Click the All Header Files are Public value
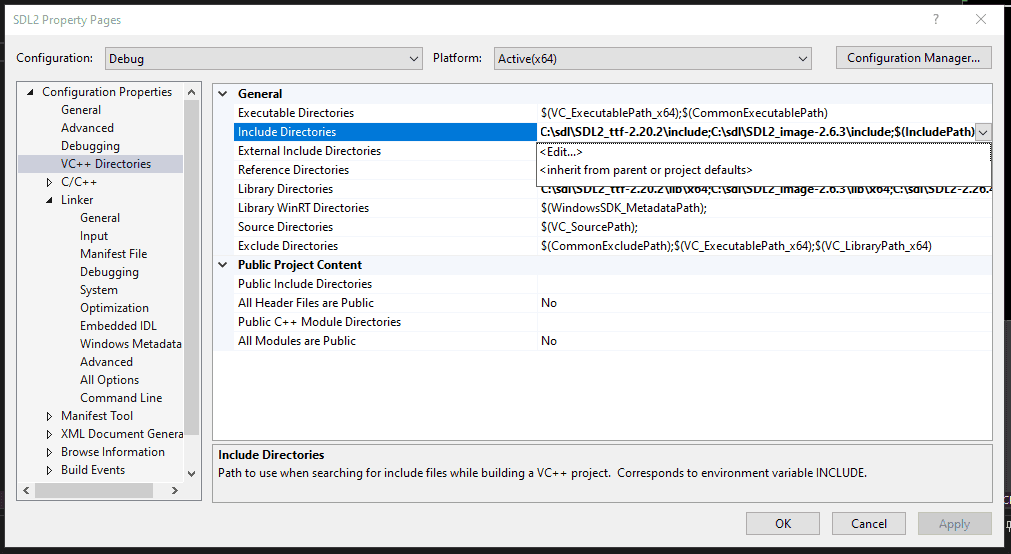The height and width of the screenshot is (554, 1011). 549,303
